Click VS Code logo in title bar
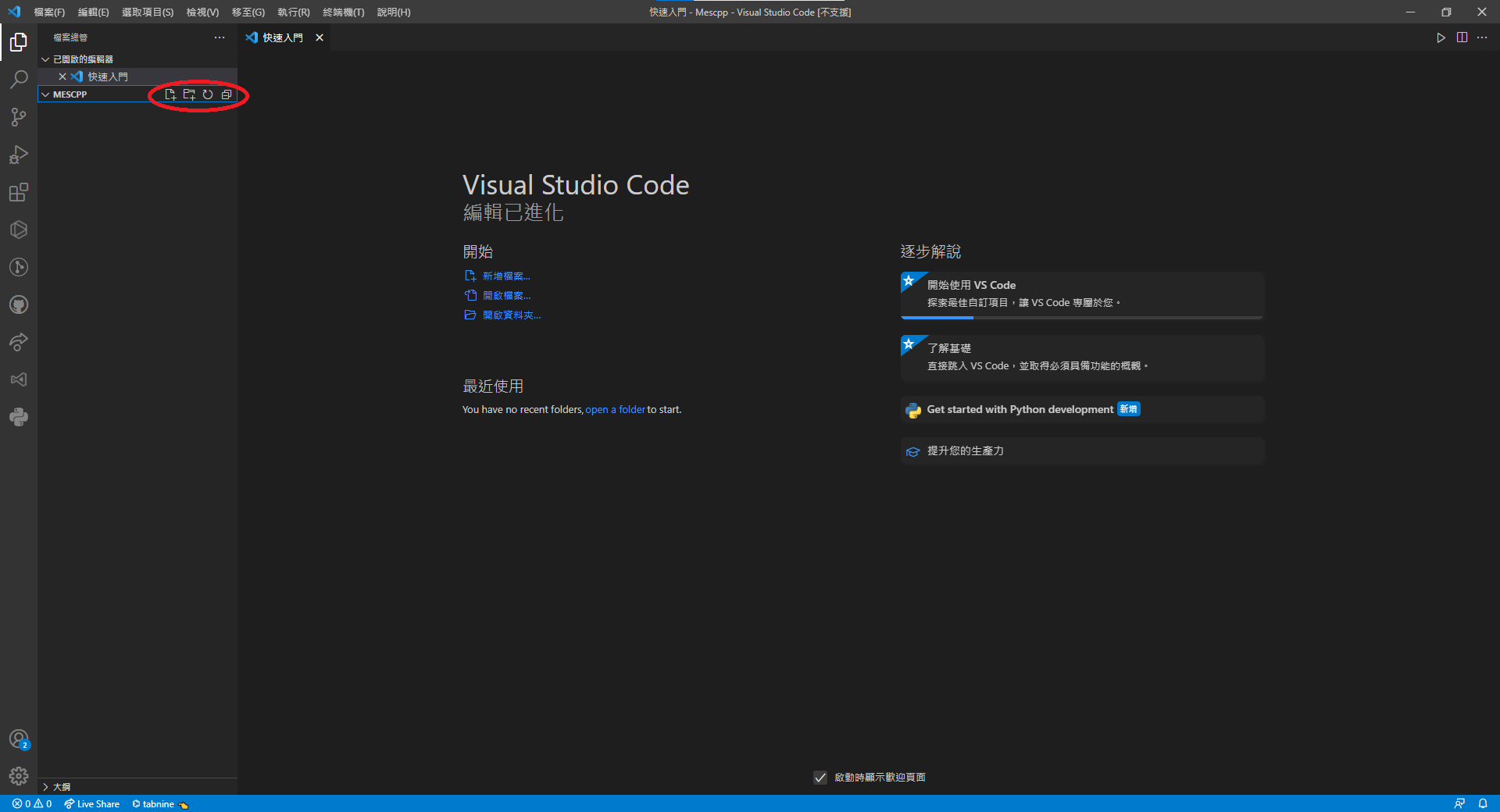This screenshot has width=1500, height=812. click(14, 12)
